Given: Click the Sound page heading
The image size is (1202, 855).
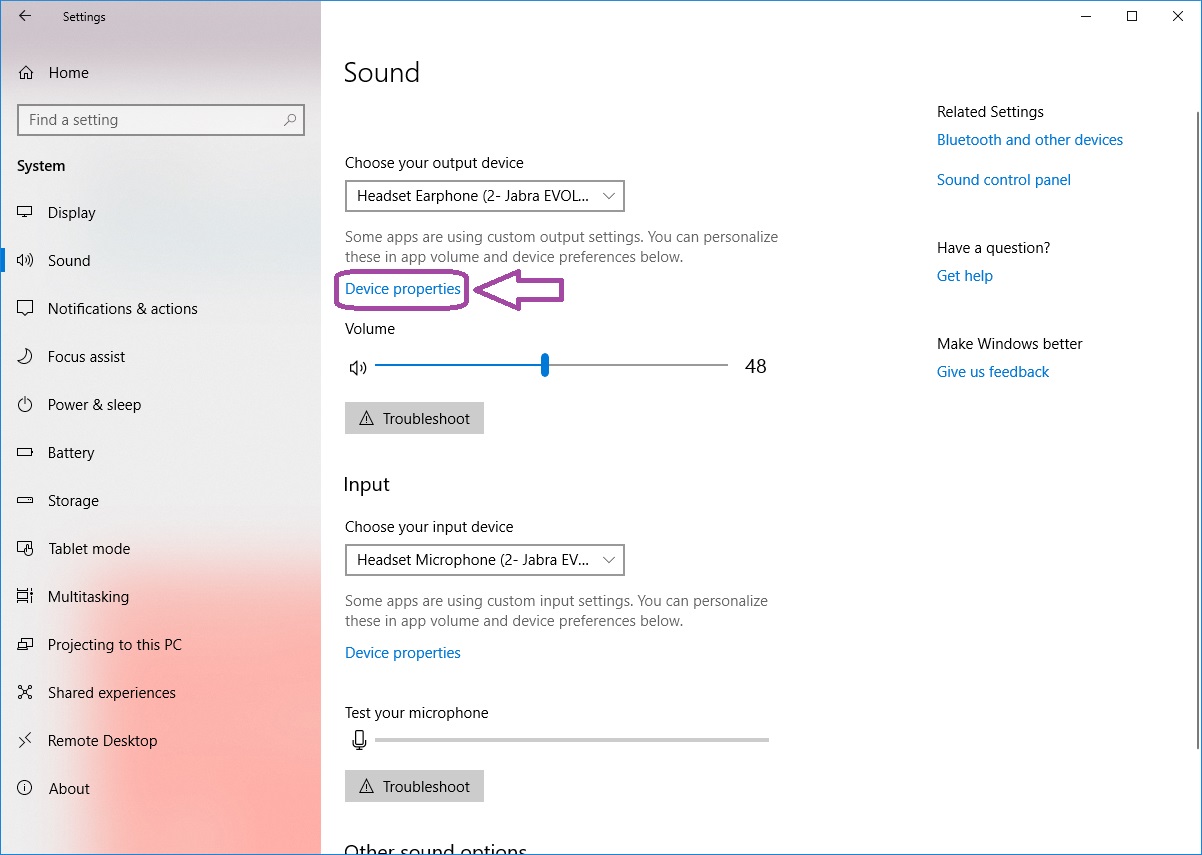Looking at the screenshot, I should coord(382,73).
